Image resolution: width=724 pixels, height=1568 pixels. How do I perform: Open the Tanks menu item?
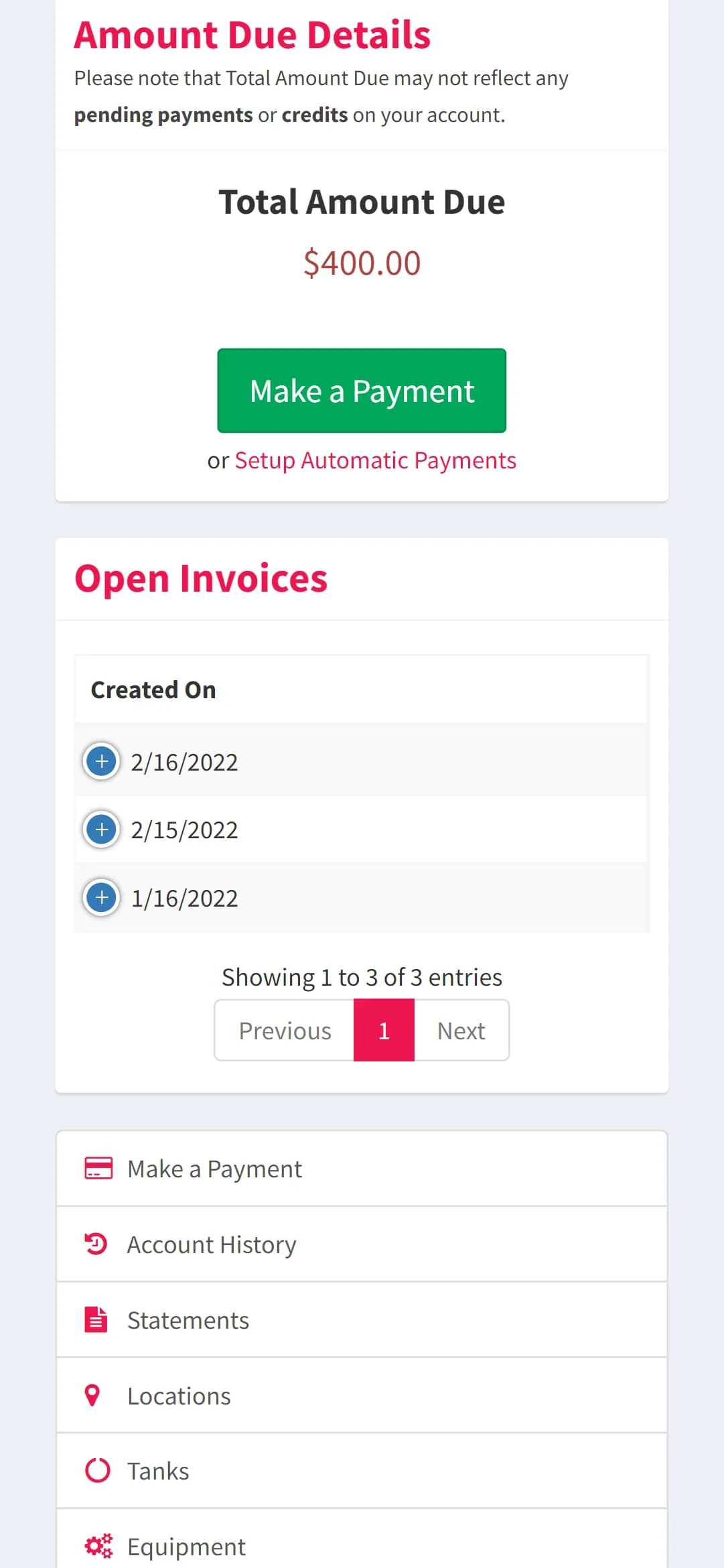click(x=158, y=1471)
